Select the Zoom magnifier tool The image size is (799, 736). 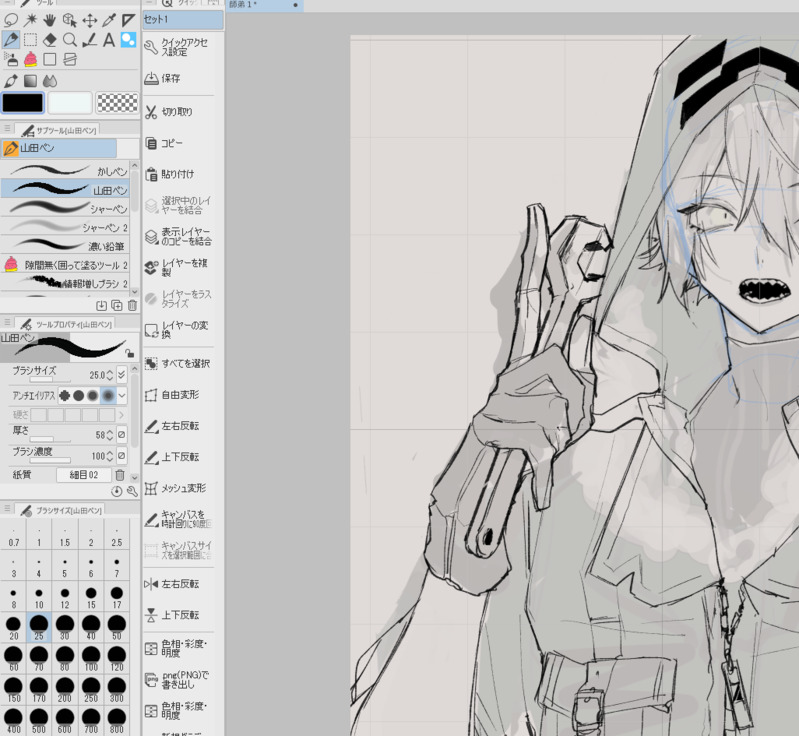[x=69, y=40]
